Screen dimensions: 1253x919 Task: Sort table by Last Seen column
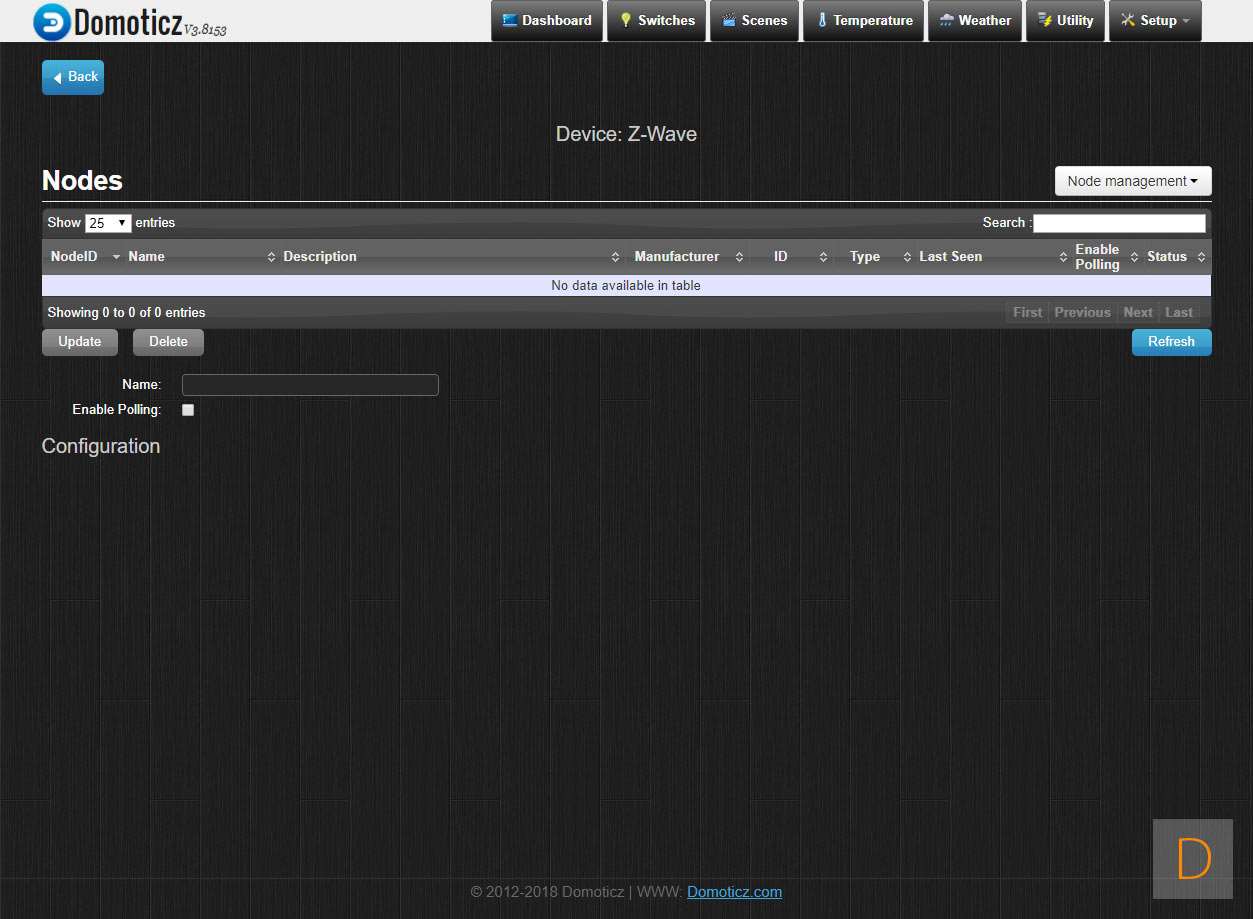pos(950,257)
